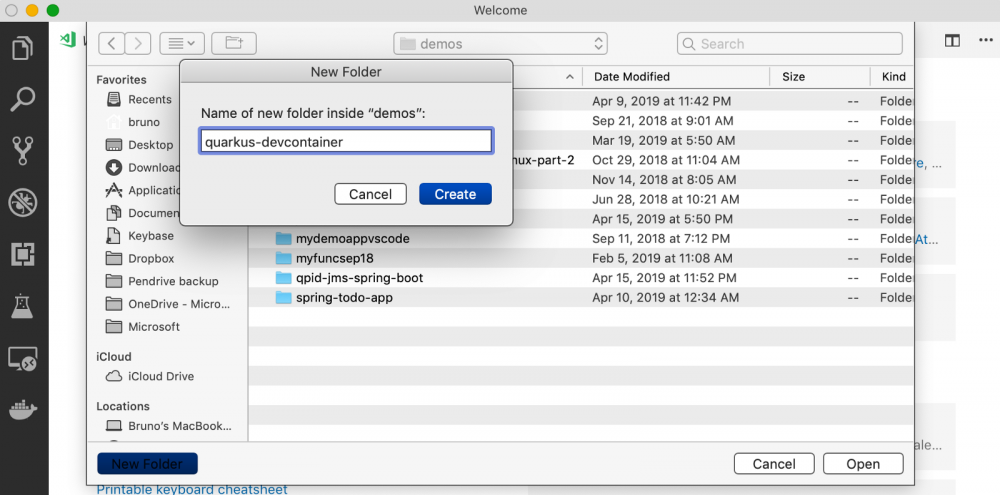Select Documents in sidebar
This screenshot has height=495, width=1000.
click(x=142, y=213)
